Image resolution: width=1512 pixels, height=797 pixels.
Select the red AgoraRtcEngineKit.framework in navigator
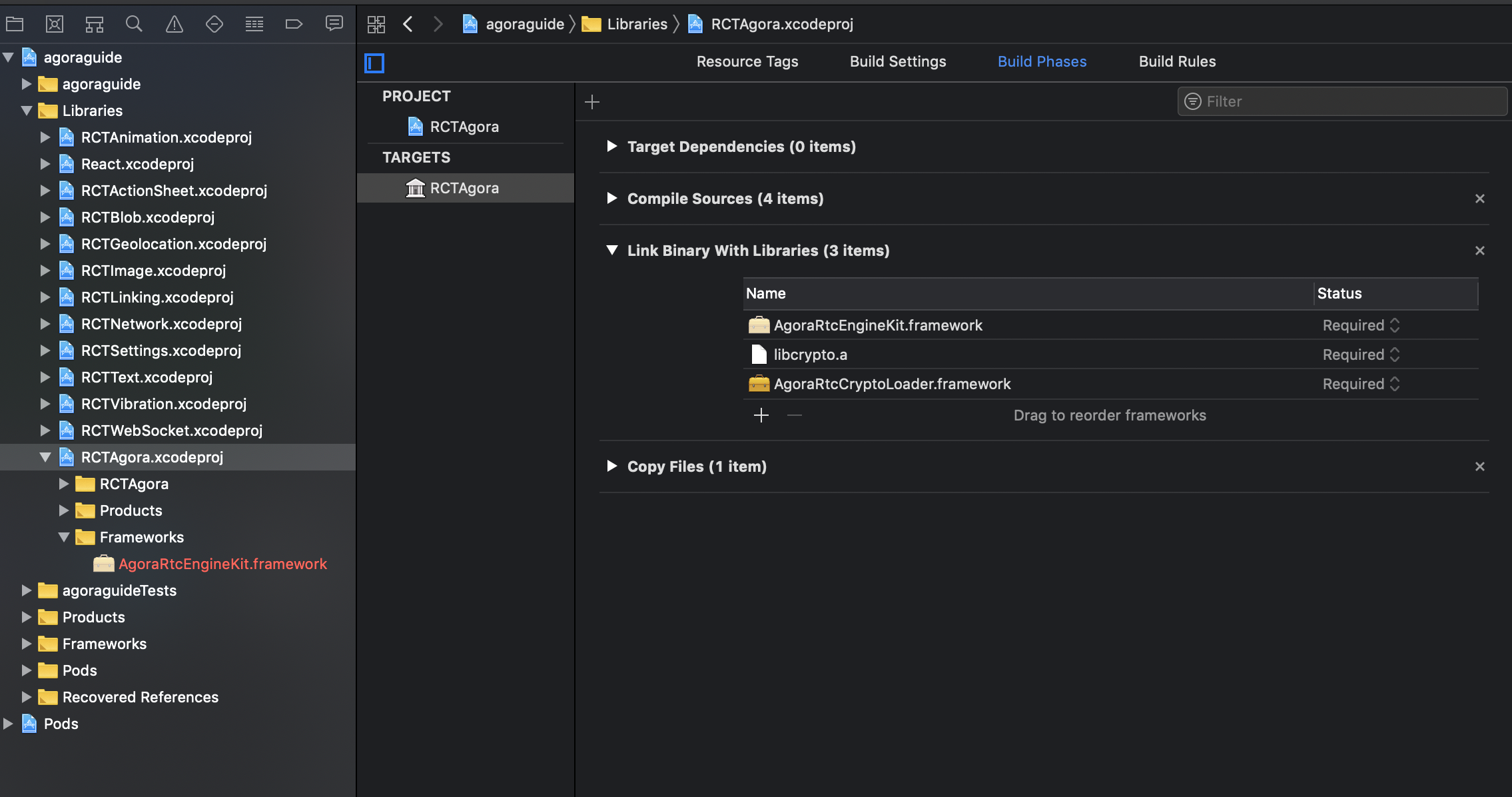click(x=222, y=564)
